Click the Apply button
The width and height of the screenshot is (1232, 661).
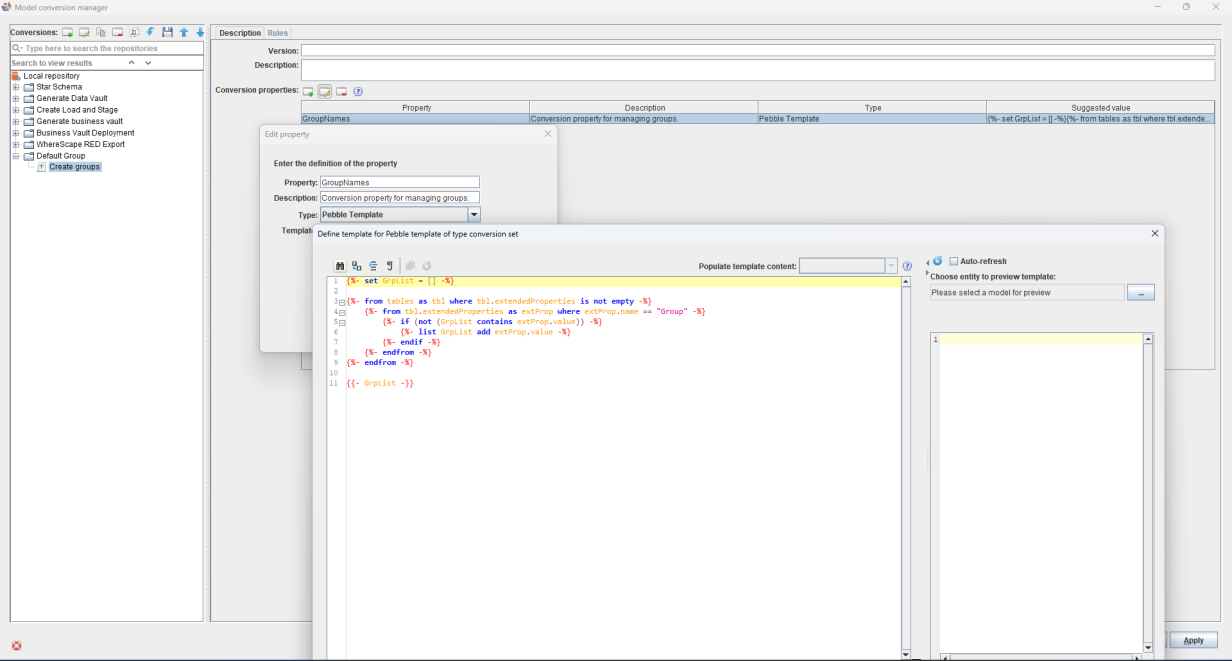click(1193, 640)
